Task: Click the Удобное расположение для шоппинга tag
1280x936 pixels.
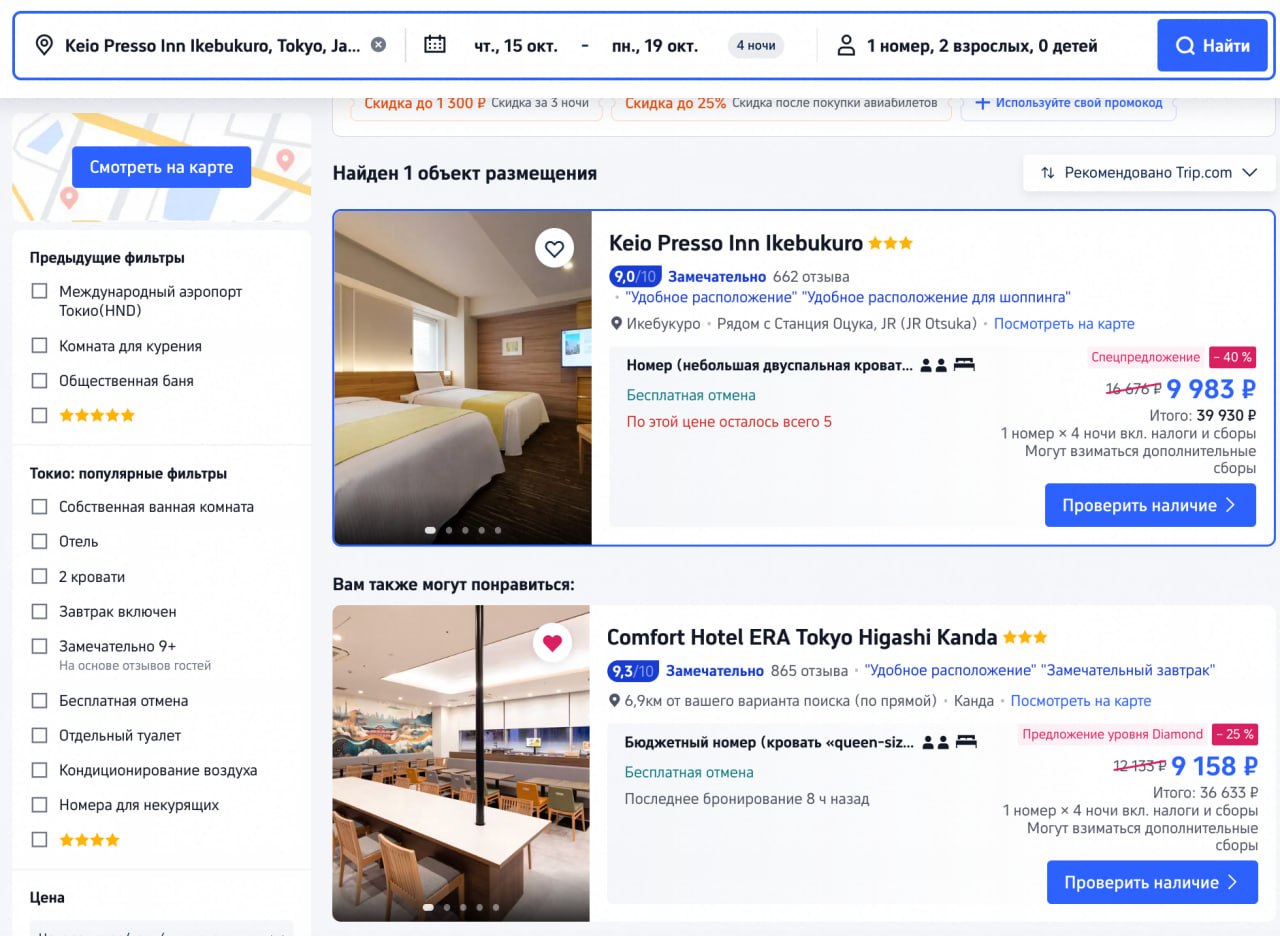Action: tap(936, 297)
